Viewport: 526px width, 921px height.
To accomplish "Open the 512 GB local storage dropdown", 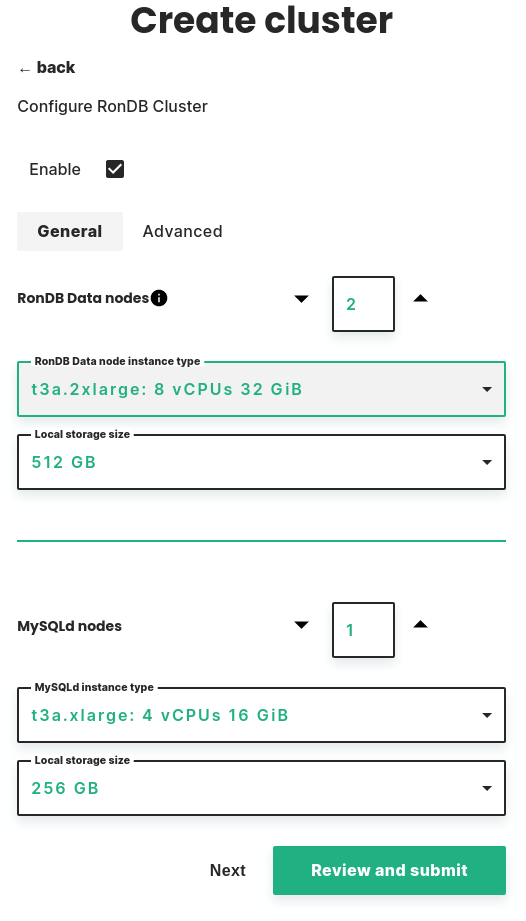I will [x=261, y=462].
